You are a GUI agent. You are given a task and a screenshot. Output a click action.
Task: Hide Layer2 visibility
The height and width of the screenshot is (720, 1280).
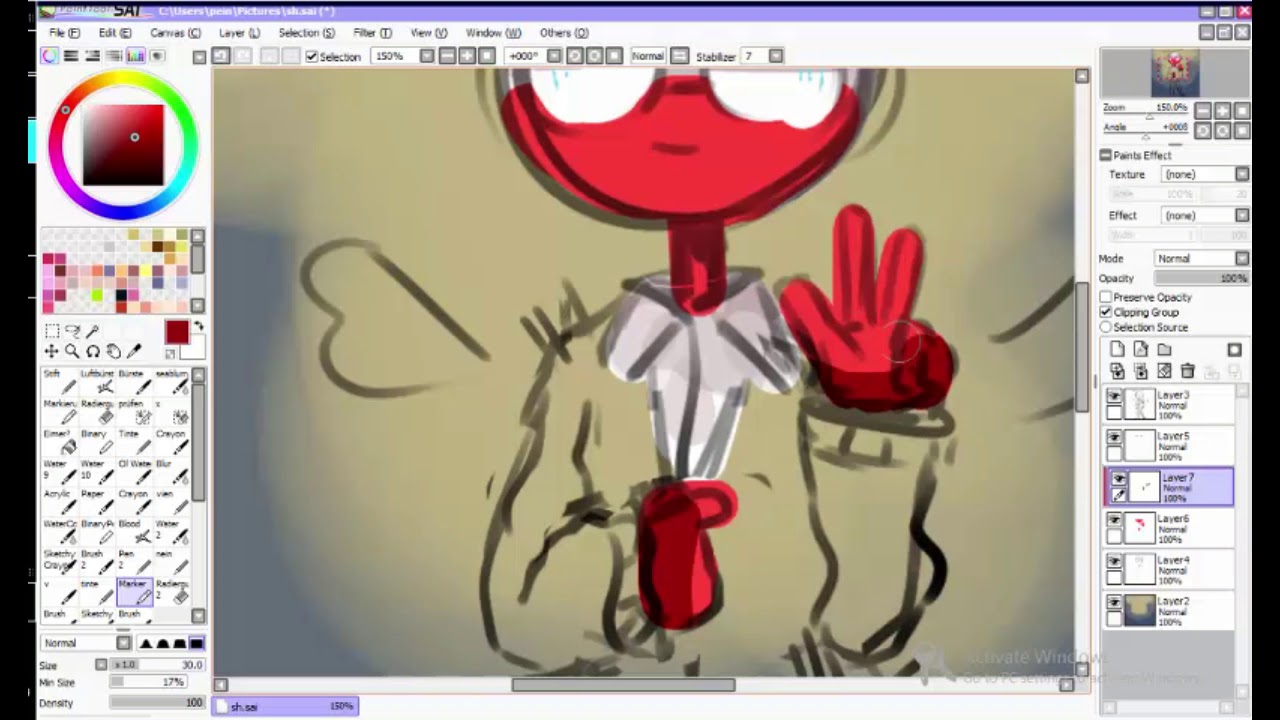pyautogui.click(x=1114, y=603)
